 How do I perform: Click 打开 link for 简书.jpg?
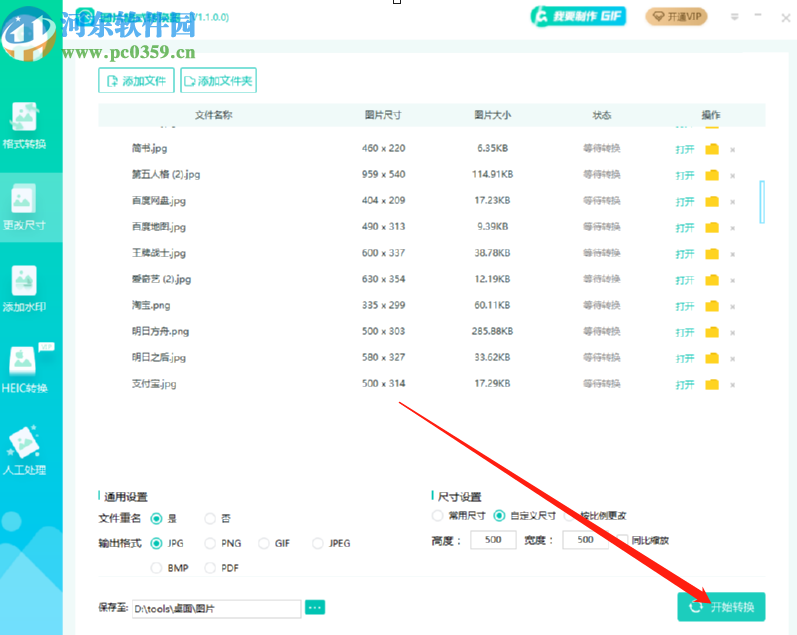685,149
